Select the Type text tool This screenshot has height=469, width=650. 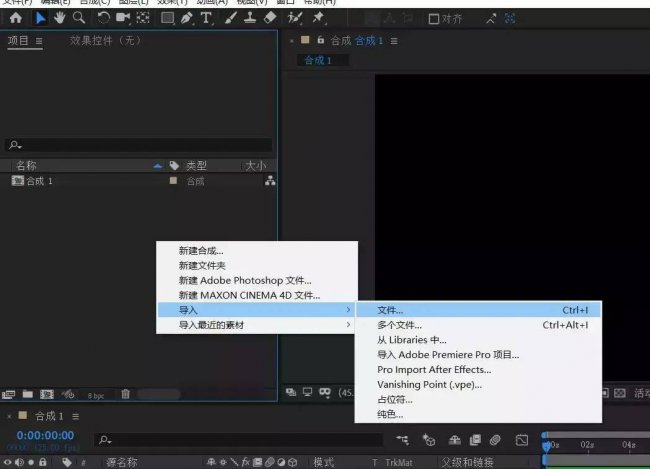pos(206,18)
